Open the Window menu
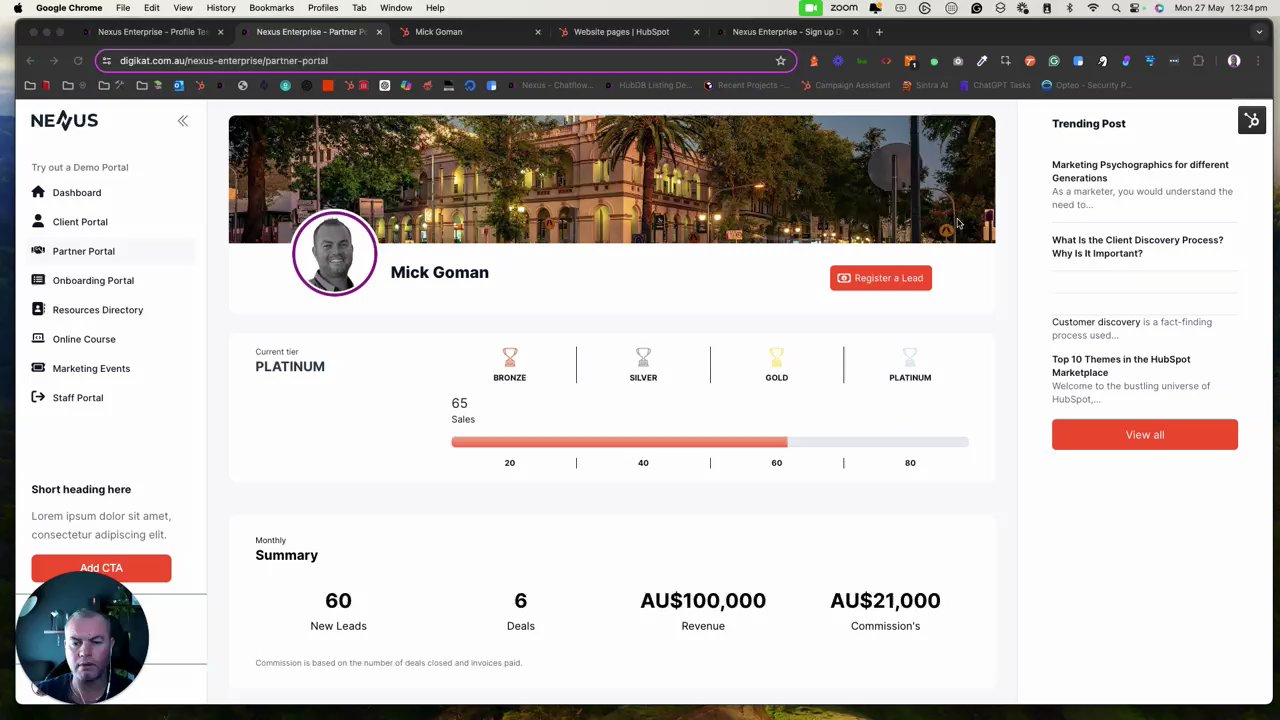Image resolution: width=1280 pixels, height=720 pixels. (x=396, y=8)
